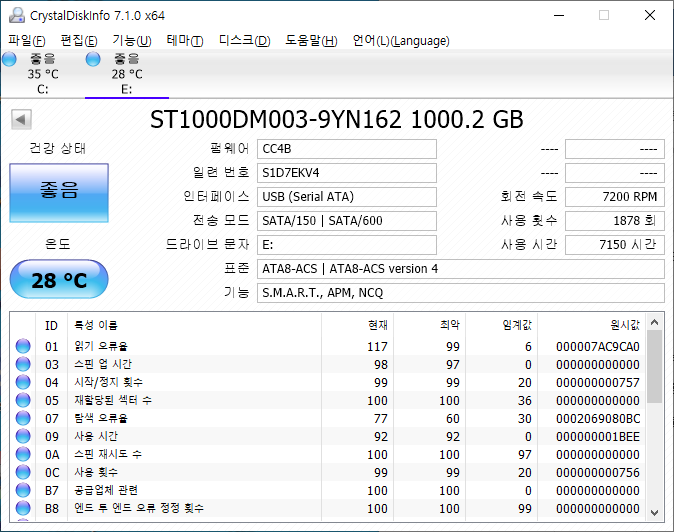Image resolution: width=674 pixels, height=532 pixels.
Task: Click the status orb of attribute 09 사용 시간
Action: pyautogui.click(x=23, y=436)
